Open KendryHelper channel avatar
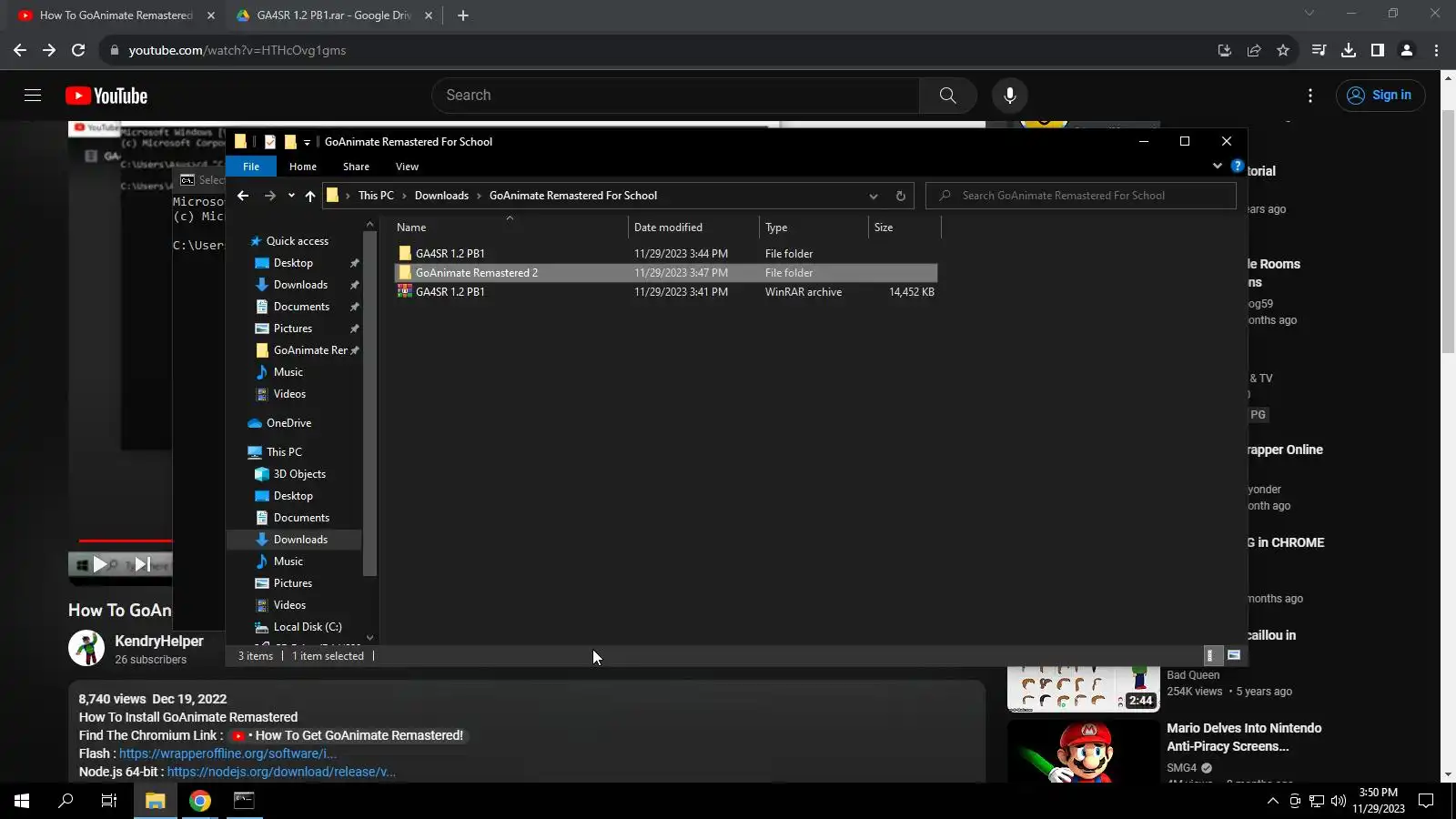The width and height of the screenshot is (1456, 819). pos(86,648)
